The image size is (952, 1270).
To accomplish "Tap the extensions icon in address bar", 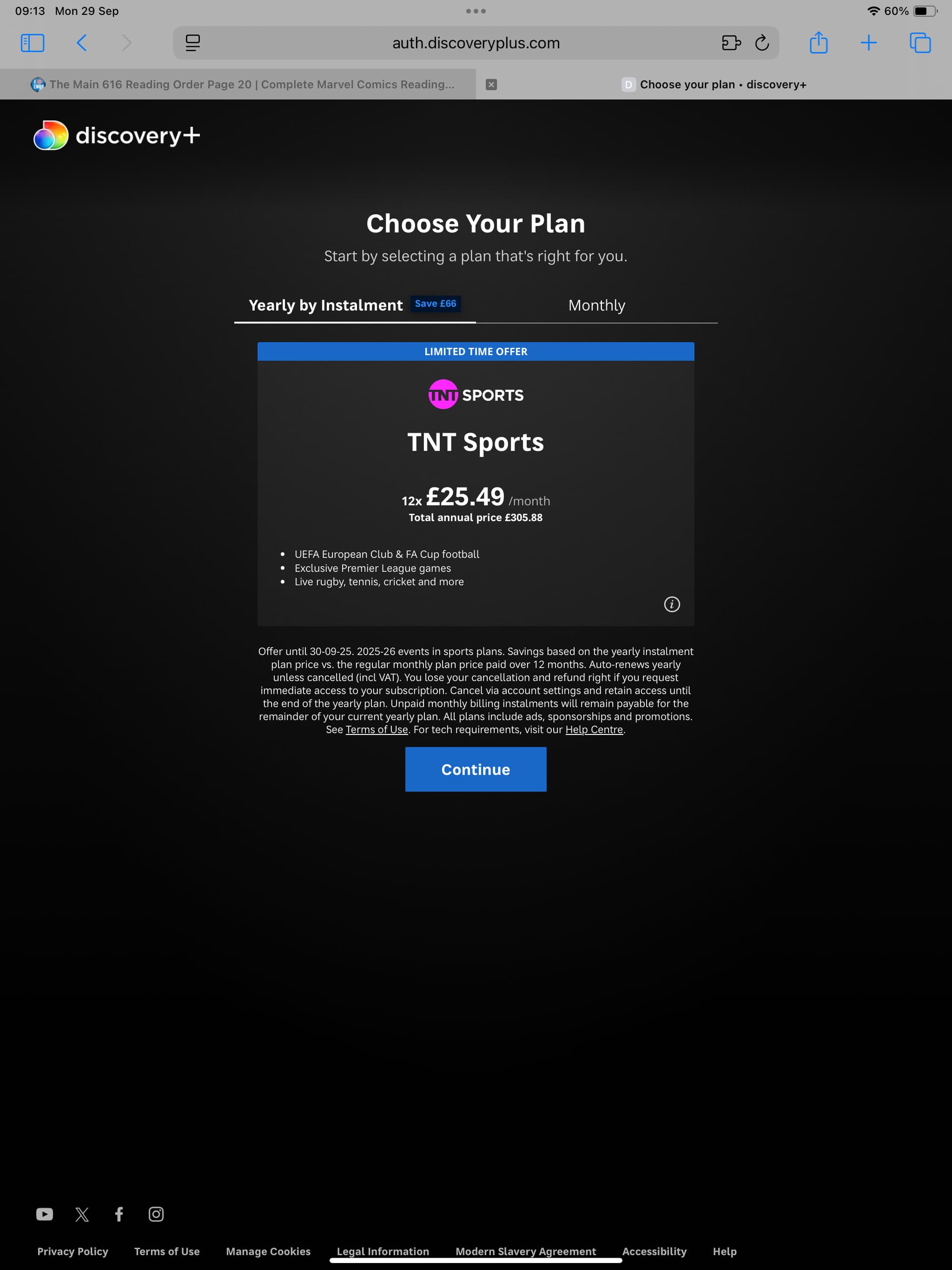I will coord(731,43).
